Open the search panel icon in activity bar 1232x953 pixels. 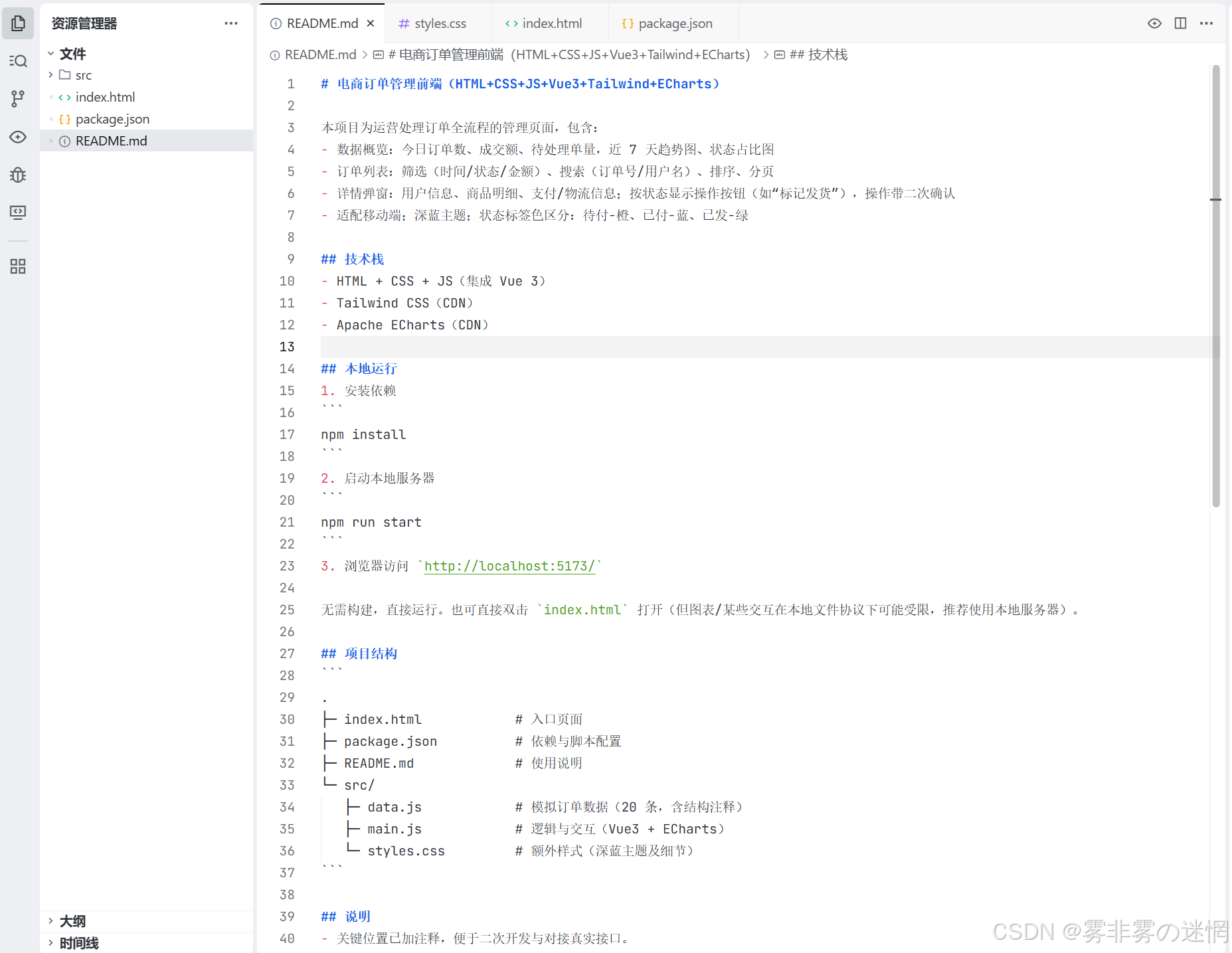coord(18,61)
